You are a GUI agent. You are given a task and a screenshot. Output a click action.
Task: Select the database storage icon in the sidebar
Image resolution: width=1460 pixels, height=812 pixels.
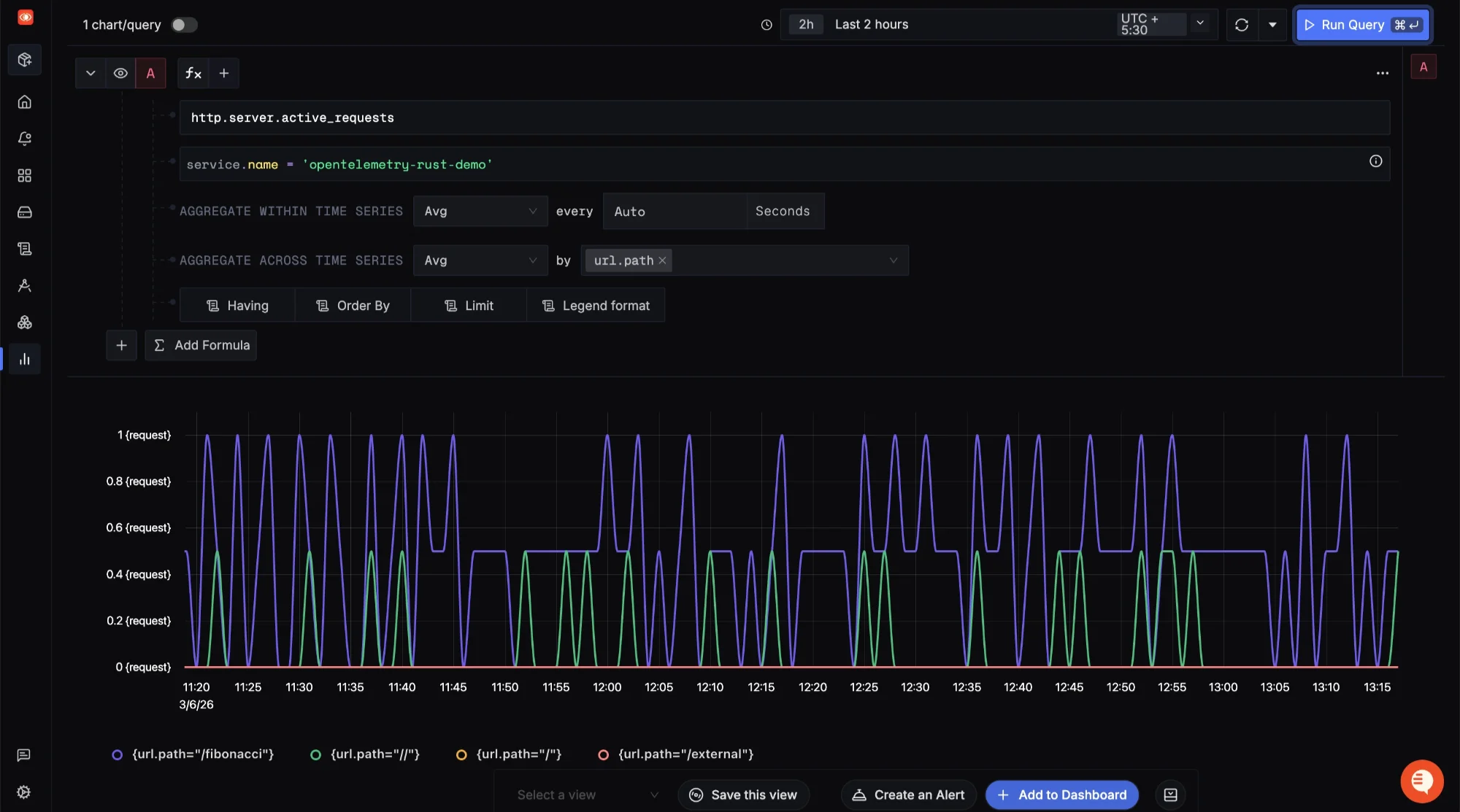click(25, 212)
